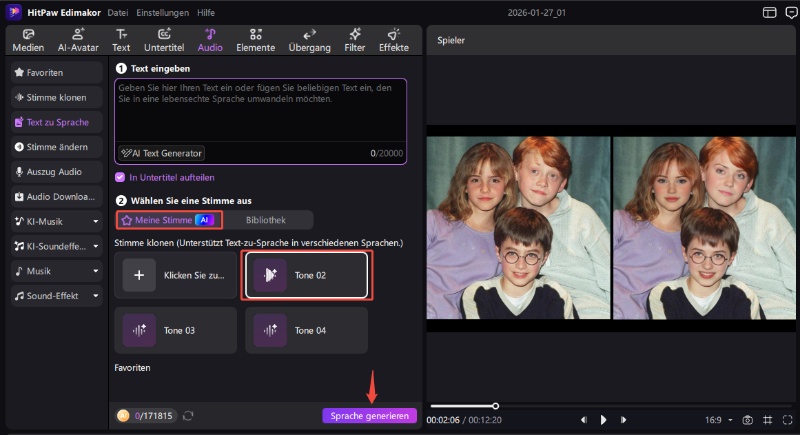The height and width of the screenshot is (435, 800).
Task: Open Auszug Audio in sidebar
Action: [x=57, y=172]
